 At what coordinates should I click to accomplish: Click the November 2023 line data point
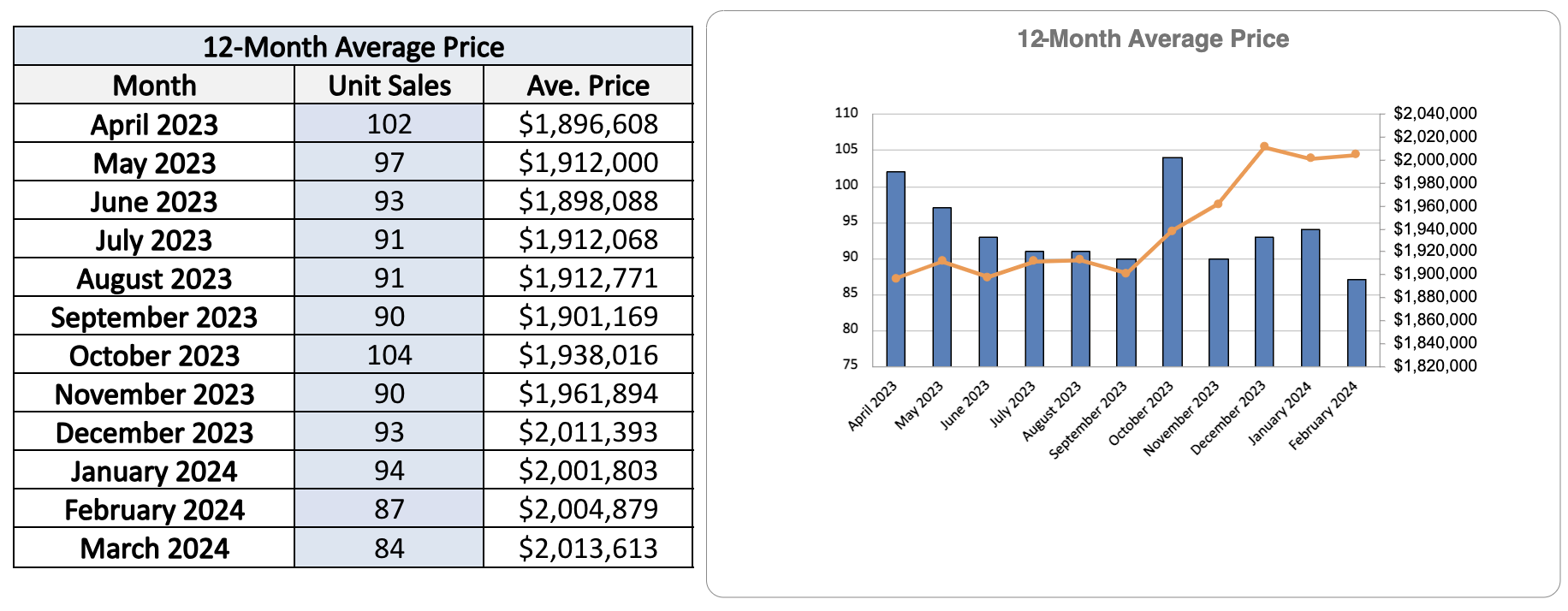point(1218,204)
